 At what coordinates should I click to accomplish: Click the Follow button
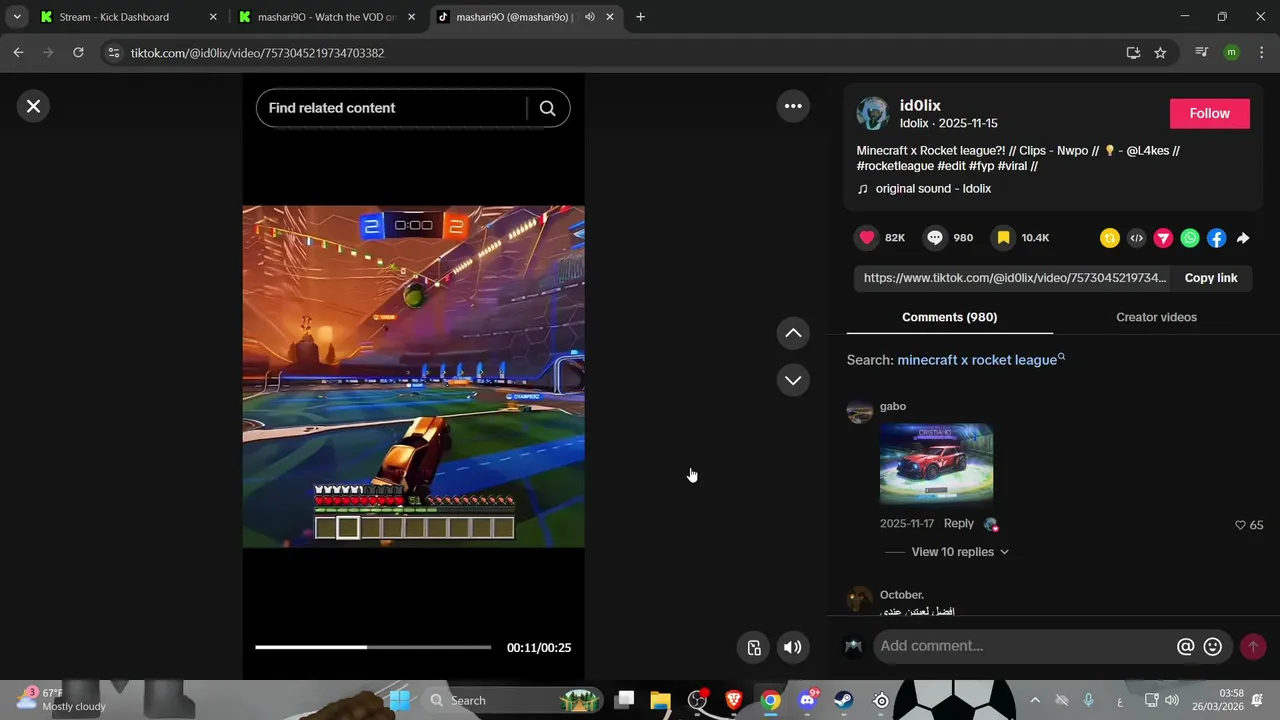[1210, 114]
